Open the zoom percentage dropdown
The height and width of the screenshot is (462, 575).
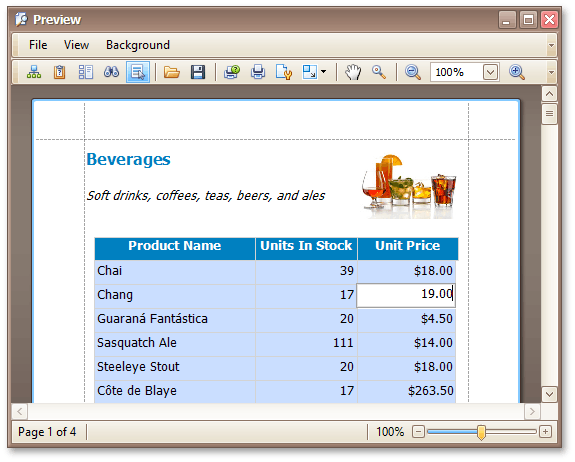pos(490,72)
